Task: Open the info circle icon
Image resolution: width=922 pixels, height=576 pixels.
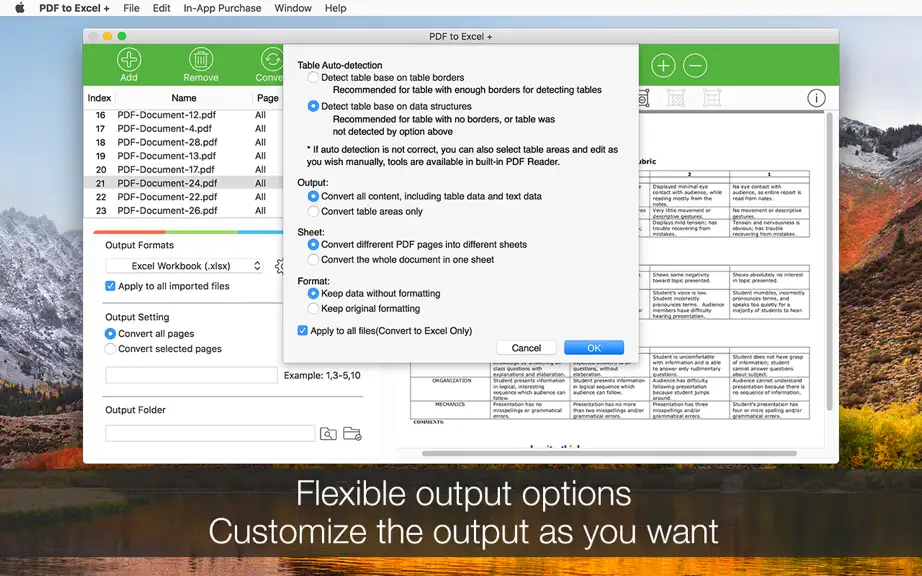Action: coord(816,98)
